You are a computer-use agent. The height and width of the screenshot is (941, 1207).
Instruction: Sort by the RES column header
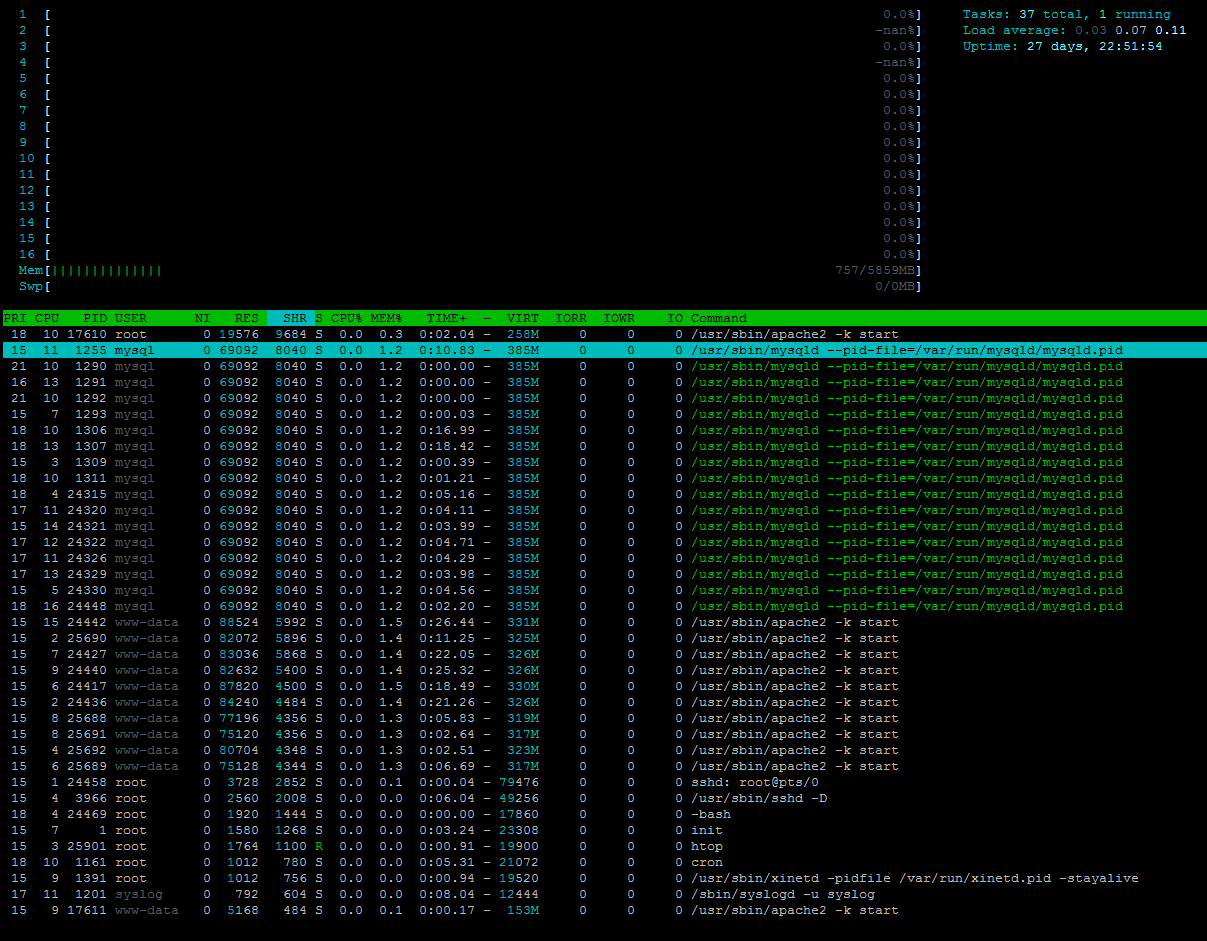coord(246,318)
